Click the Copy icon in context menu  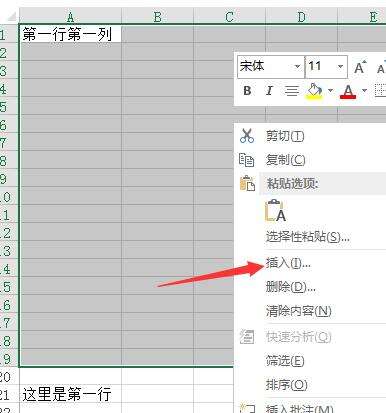pos(247,160)
